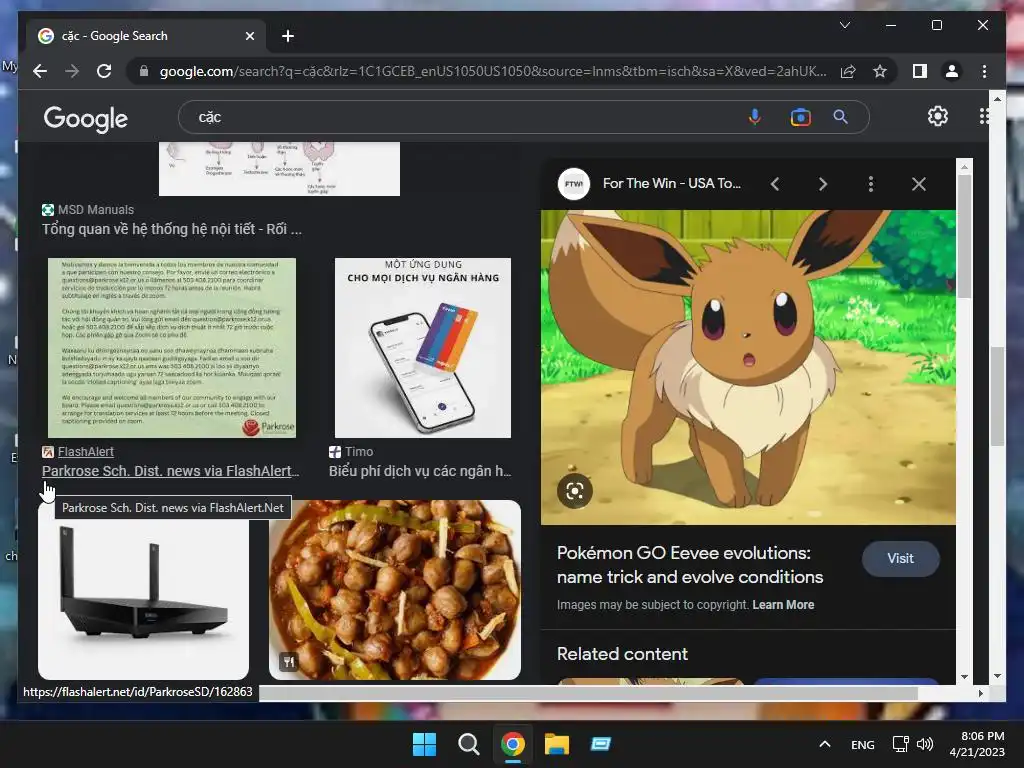Open the Chrome three-dot menu
The image size is (1024, 768).
pyautogui.click(x=984, y=71)
